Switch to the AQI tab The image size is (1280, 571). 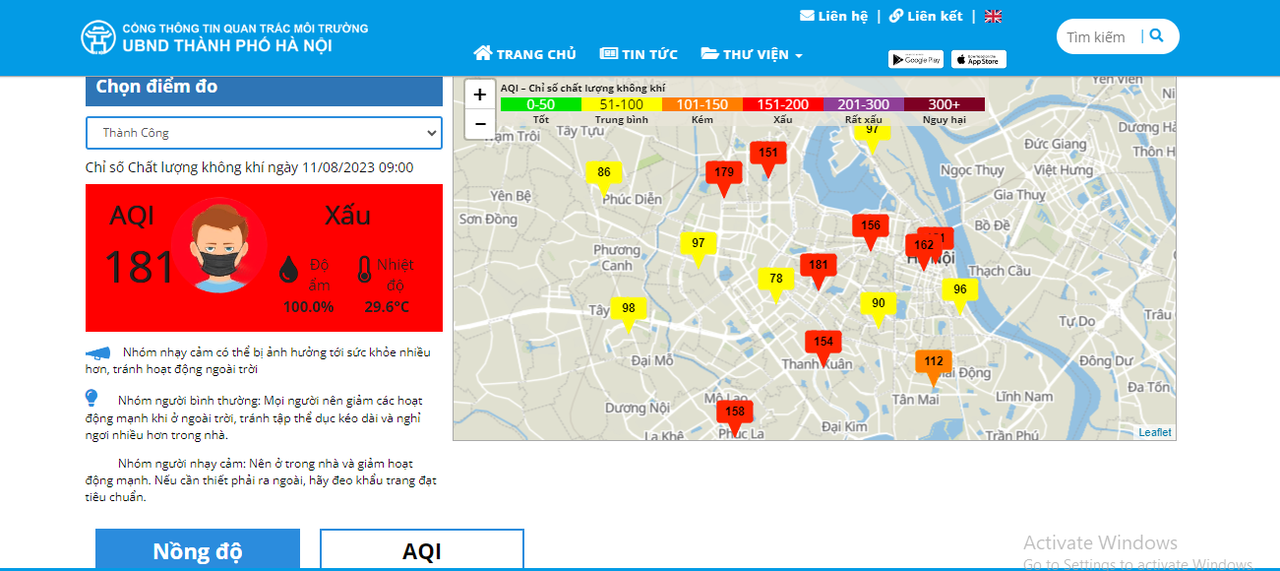(x=421, y=550)
